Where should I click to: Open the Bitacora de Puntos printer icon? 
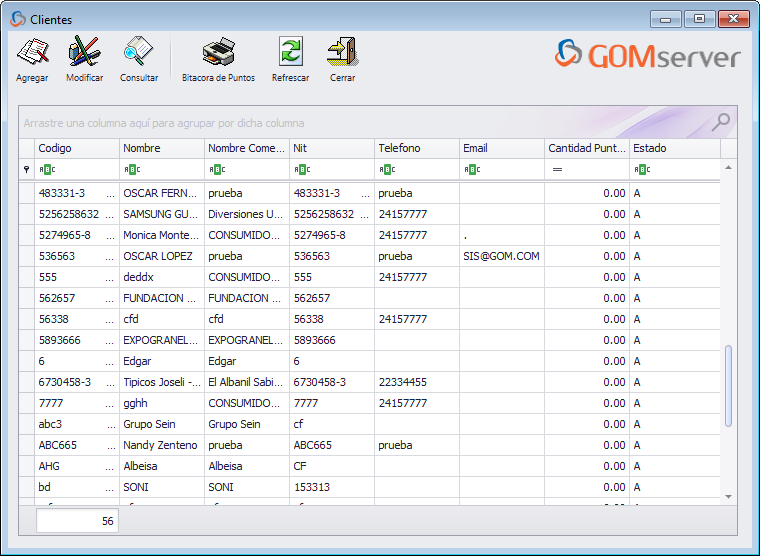pyautogui.click(x=219, y=51)
